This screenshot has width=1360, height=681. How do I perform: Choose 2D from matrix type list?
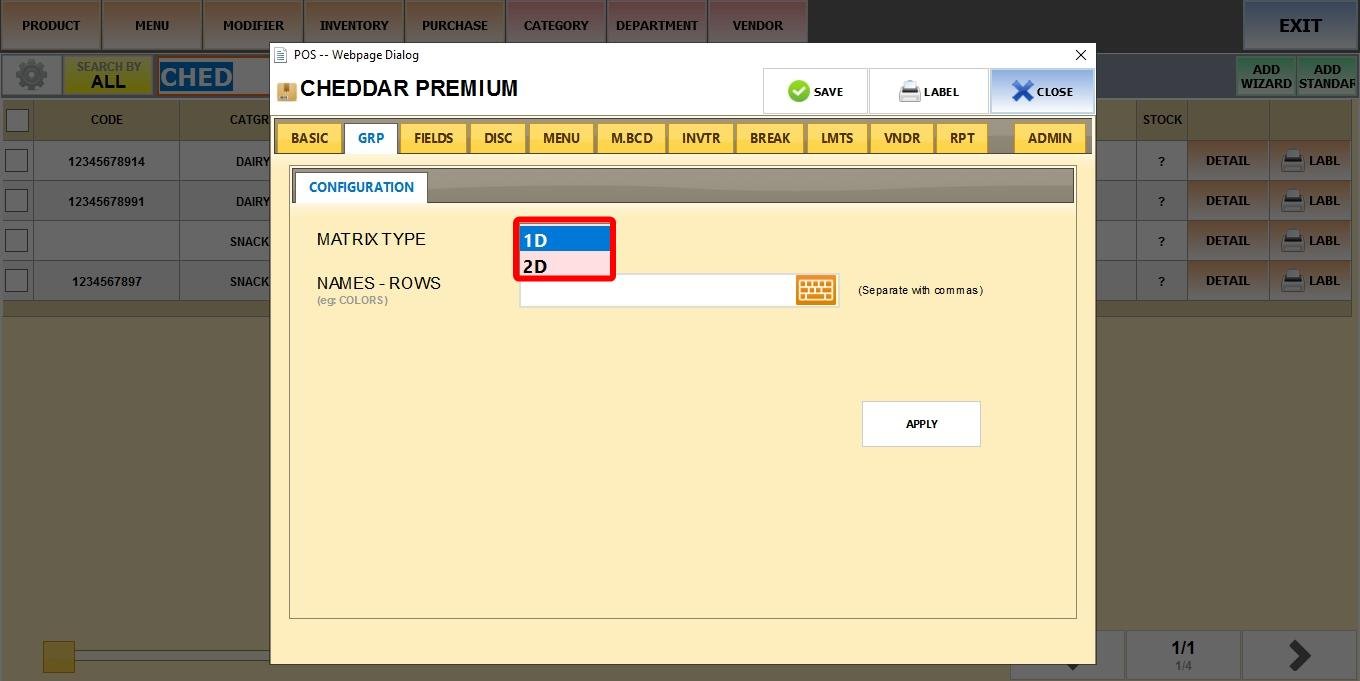[x=564, y=266]
